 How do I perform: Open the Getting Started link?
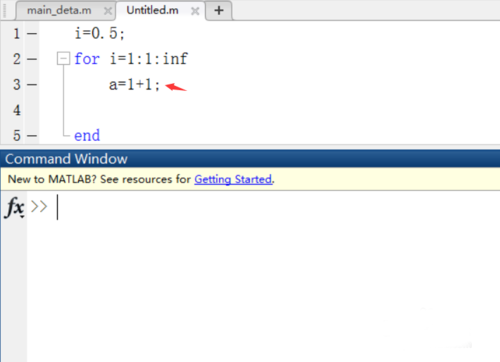[233, 179]
